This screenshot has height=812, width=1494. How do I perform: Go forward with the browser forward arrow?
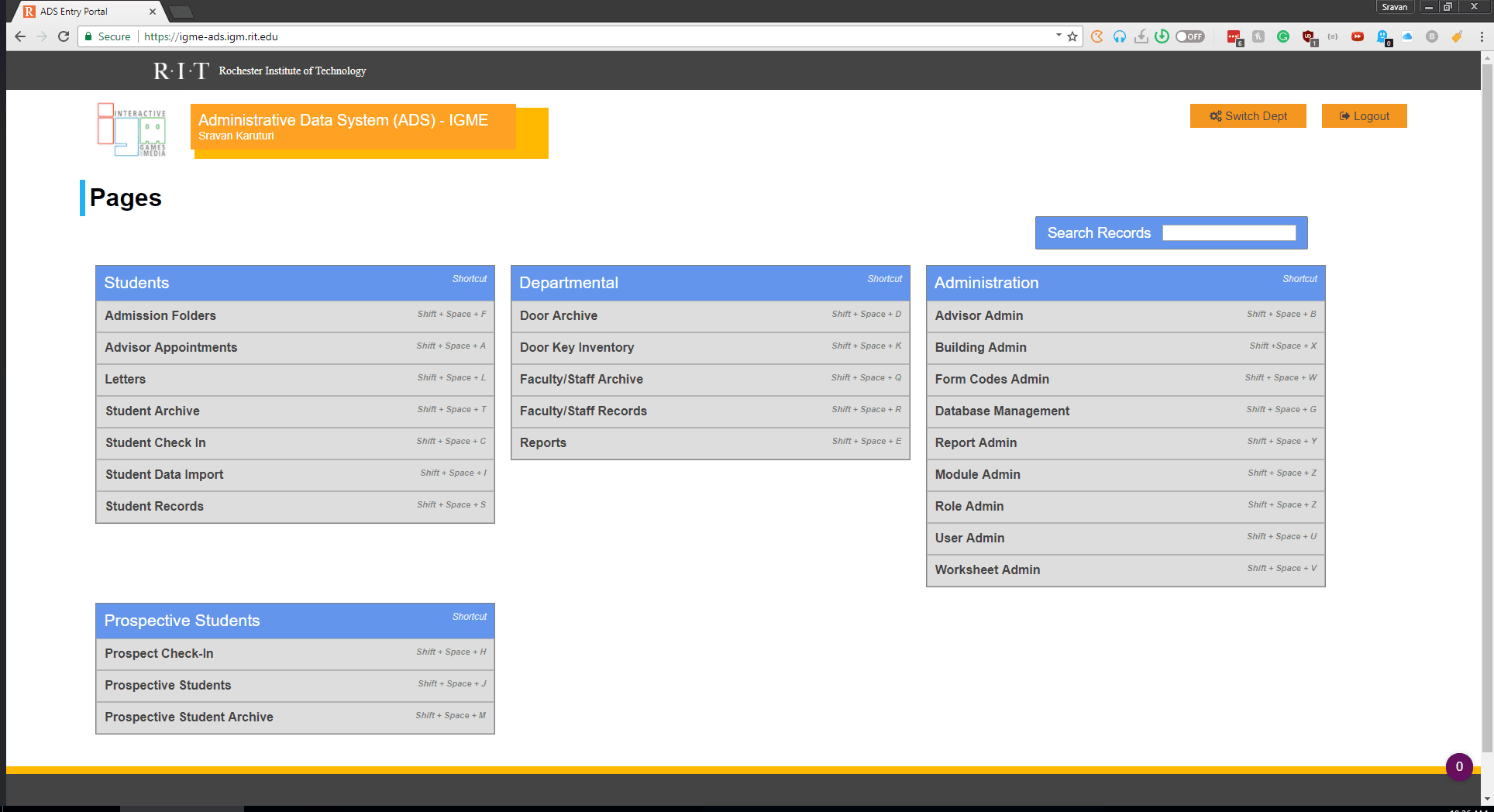[42, 36]
